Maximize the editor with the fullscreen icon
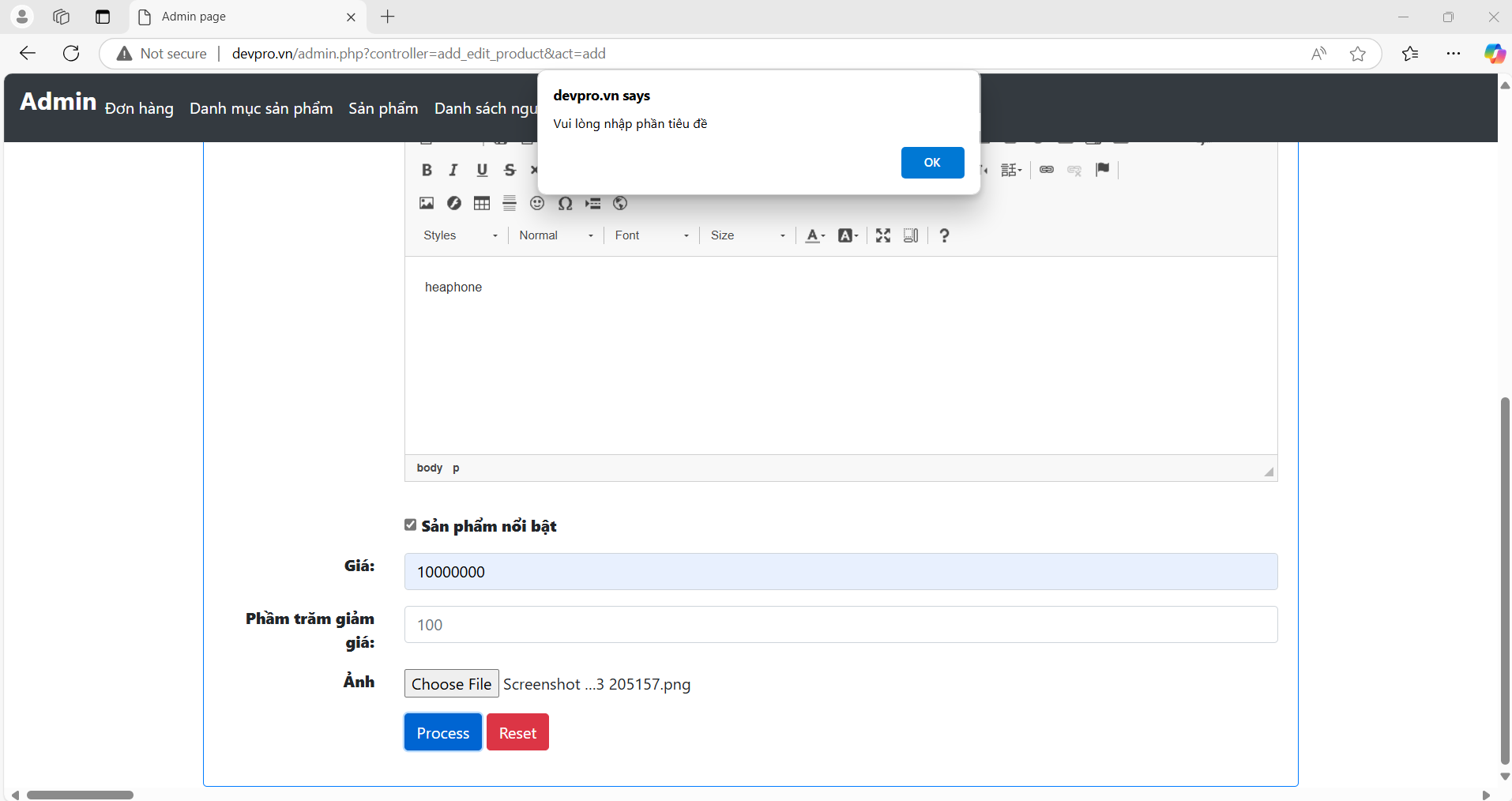 point(883,235)
